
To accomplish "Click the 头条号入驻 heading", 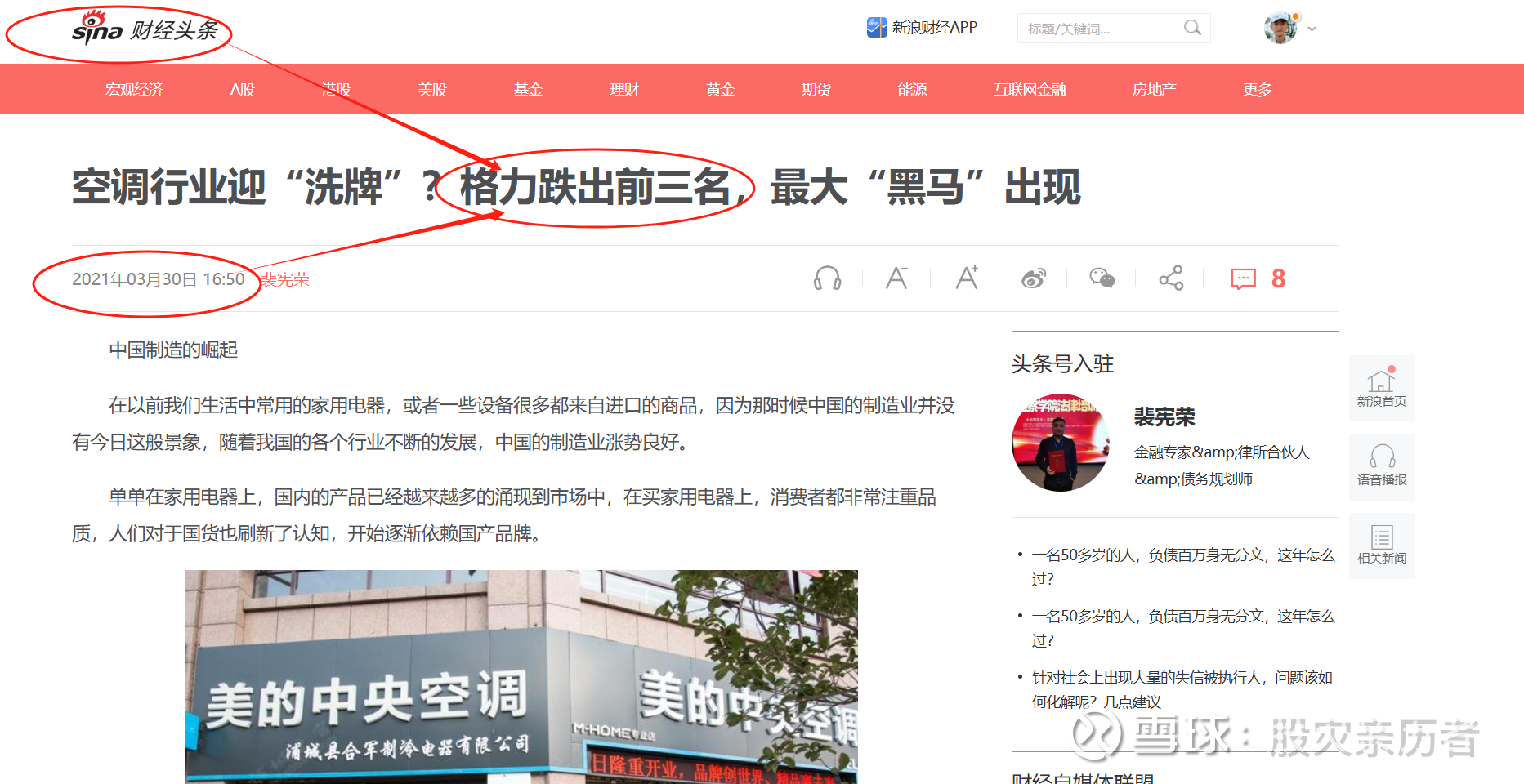I will coord(1062,364).
